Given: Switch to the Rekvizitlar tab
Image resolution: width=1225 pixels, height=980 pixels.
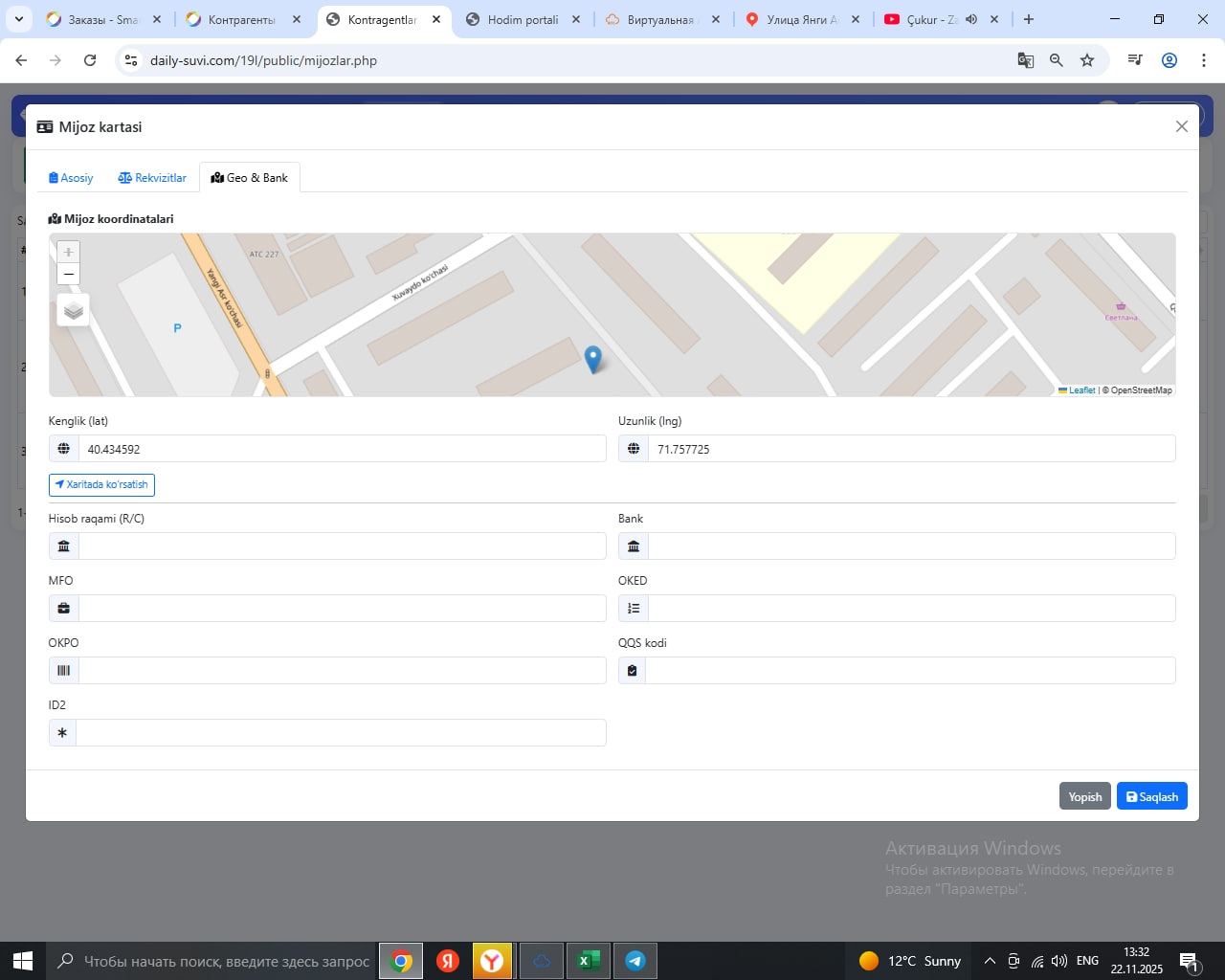Looking at the screenshot, I should point(152,178).
